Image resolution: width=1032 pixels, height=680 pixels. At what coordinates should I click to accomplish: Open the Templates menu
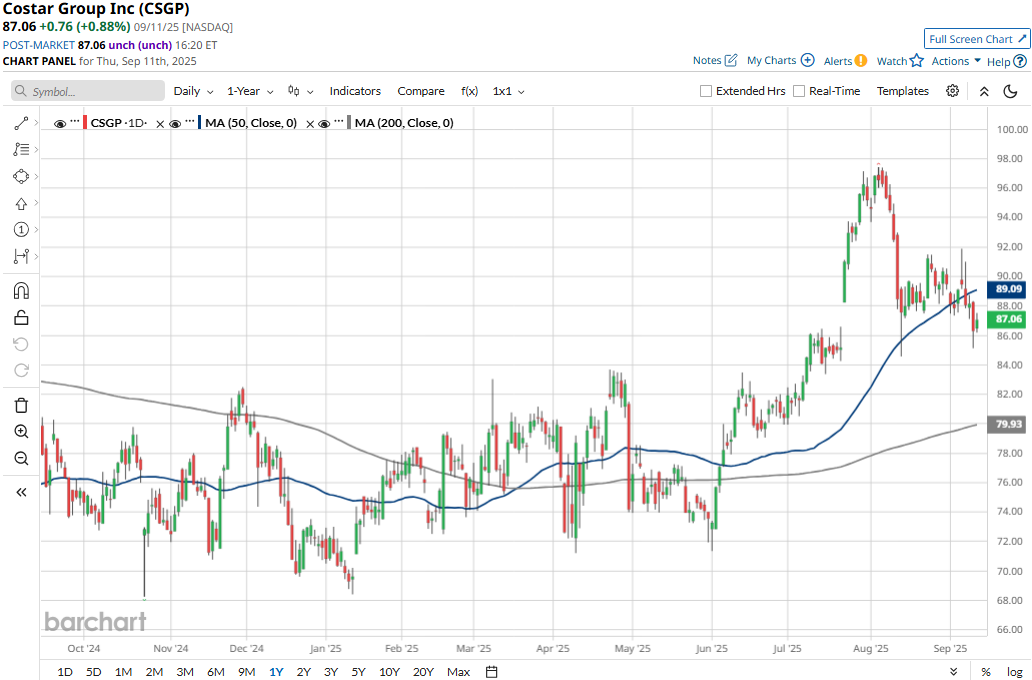(x=902, y=91)
